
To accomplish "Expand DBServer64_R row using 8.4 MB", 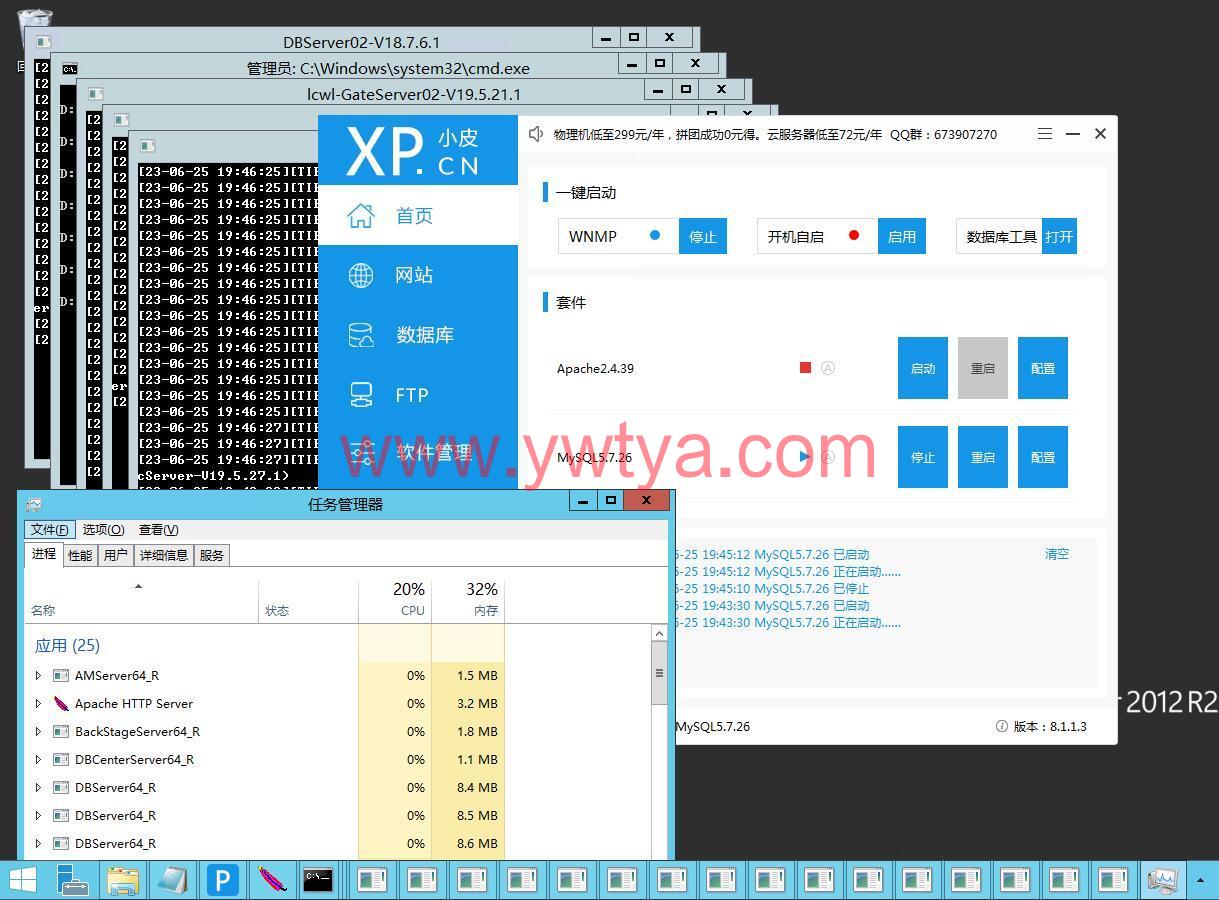I will coord(38,787).
